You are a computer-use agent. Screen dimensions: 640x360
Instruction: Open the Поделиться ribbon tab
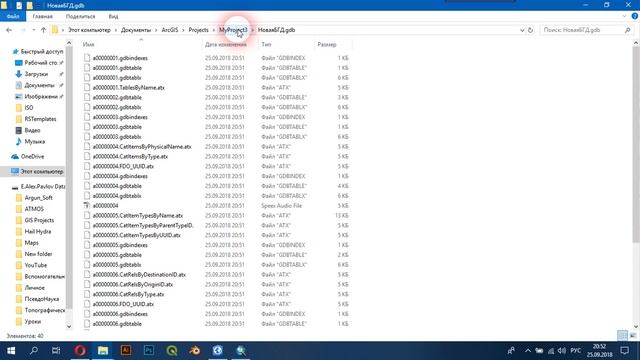point(80,16)
